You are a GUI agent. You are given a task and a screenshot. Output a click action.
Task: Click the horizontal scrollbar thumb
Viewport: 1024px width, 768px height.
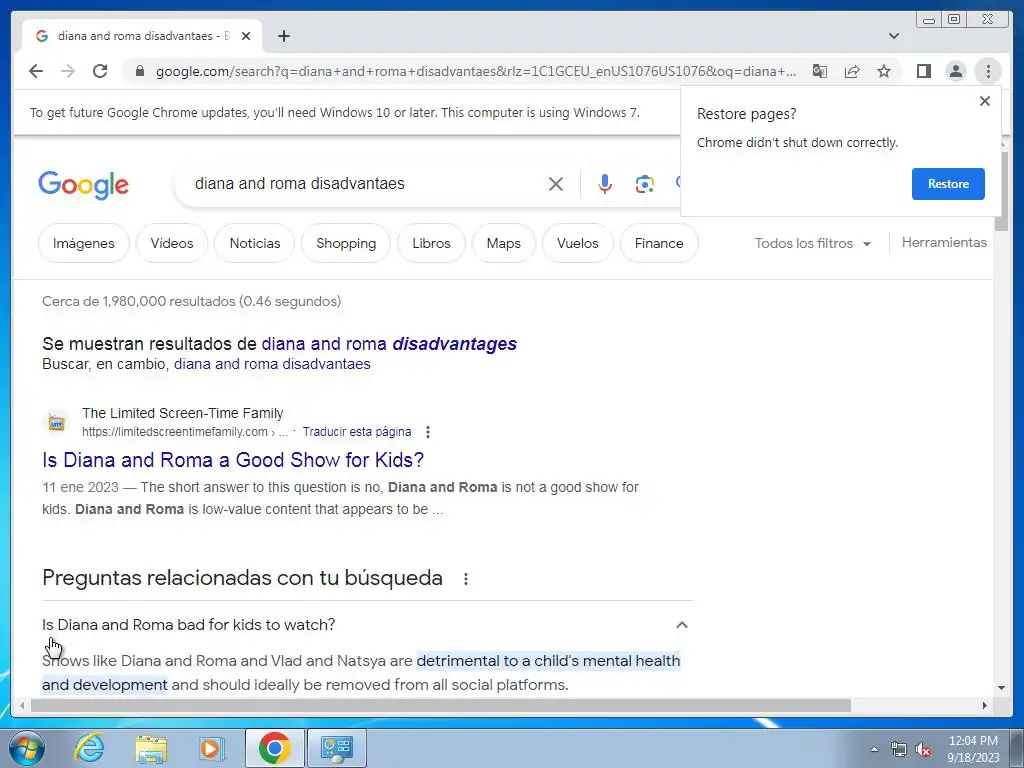(x=441, y=705)
